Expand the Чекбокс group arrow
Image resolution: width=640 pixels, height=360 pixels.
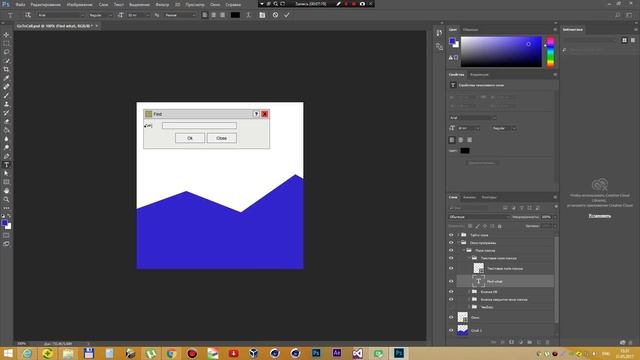coord(469,307)
